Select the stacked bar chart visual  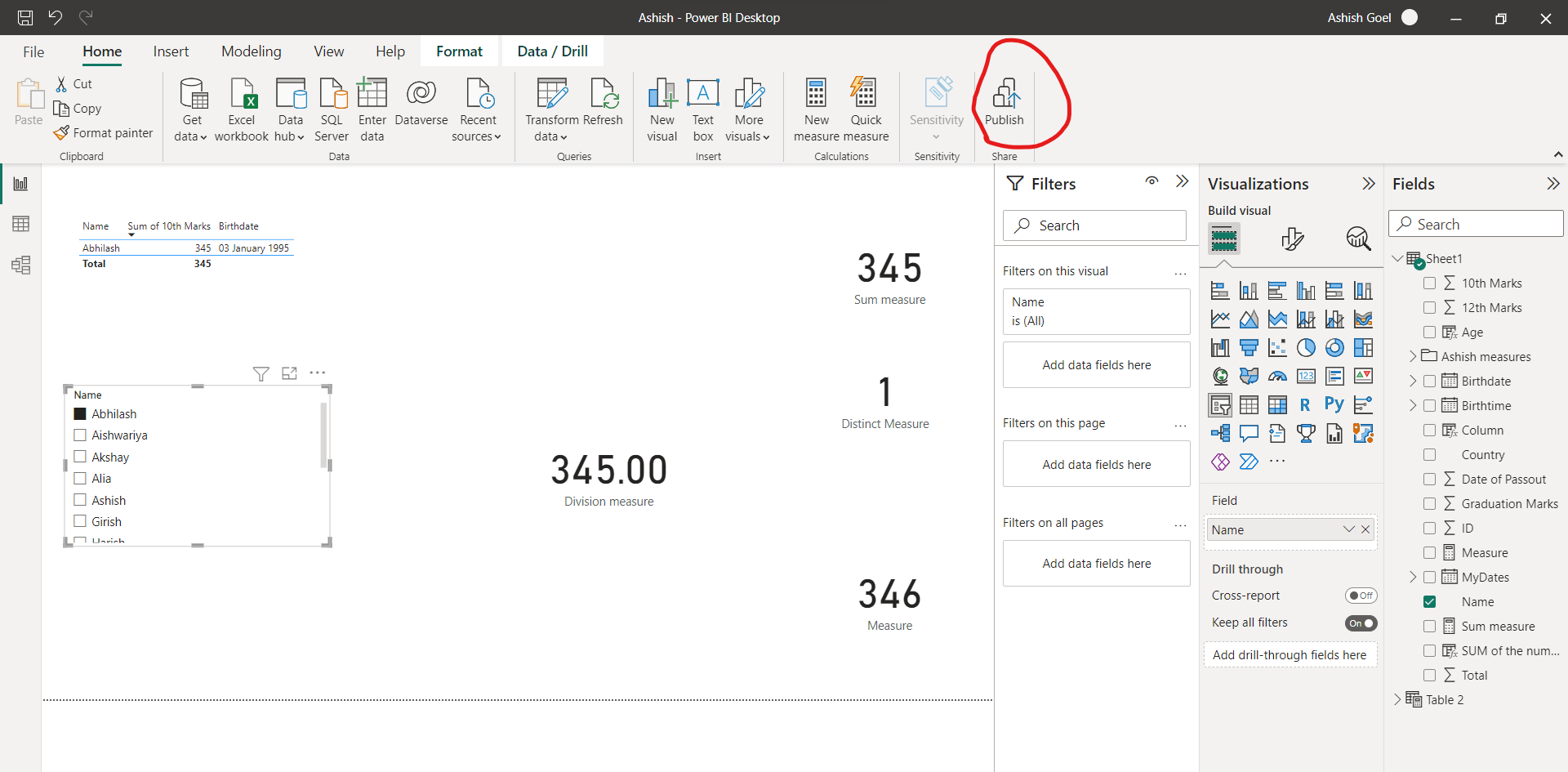click(1219, 290)
